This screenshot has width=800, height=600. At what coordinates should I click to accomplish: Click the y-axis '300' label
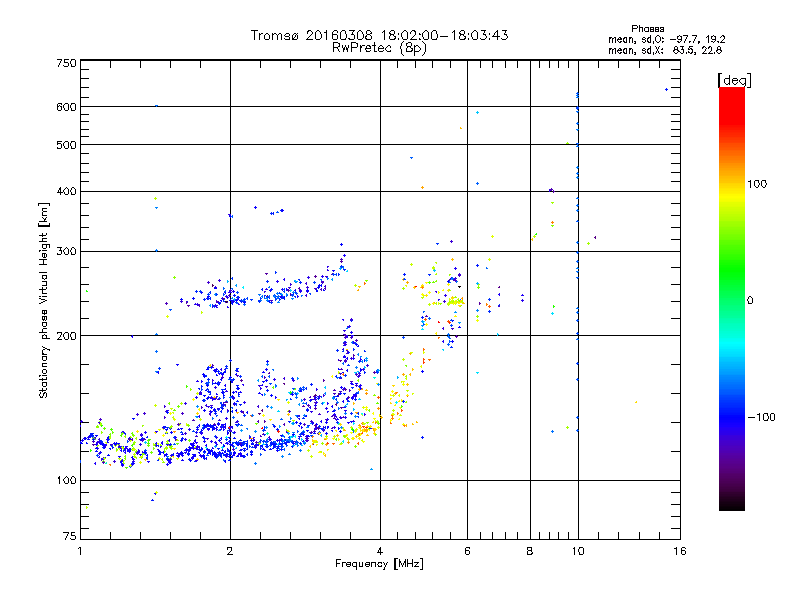click(x=67, y=252)
